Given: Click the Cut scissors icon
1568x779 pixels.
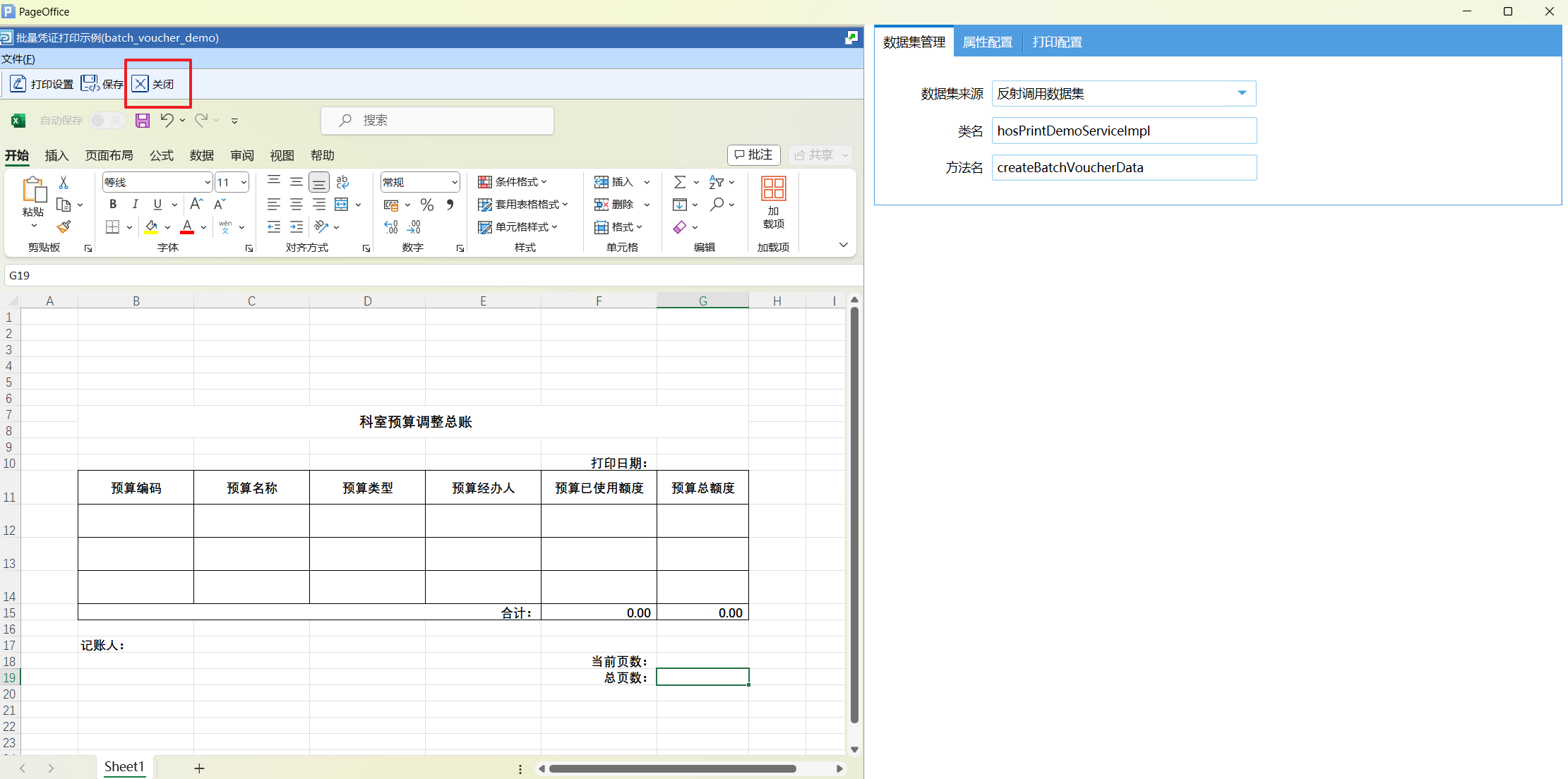Looking at the screenshot, I should (x=64, y=182).
